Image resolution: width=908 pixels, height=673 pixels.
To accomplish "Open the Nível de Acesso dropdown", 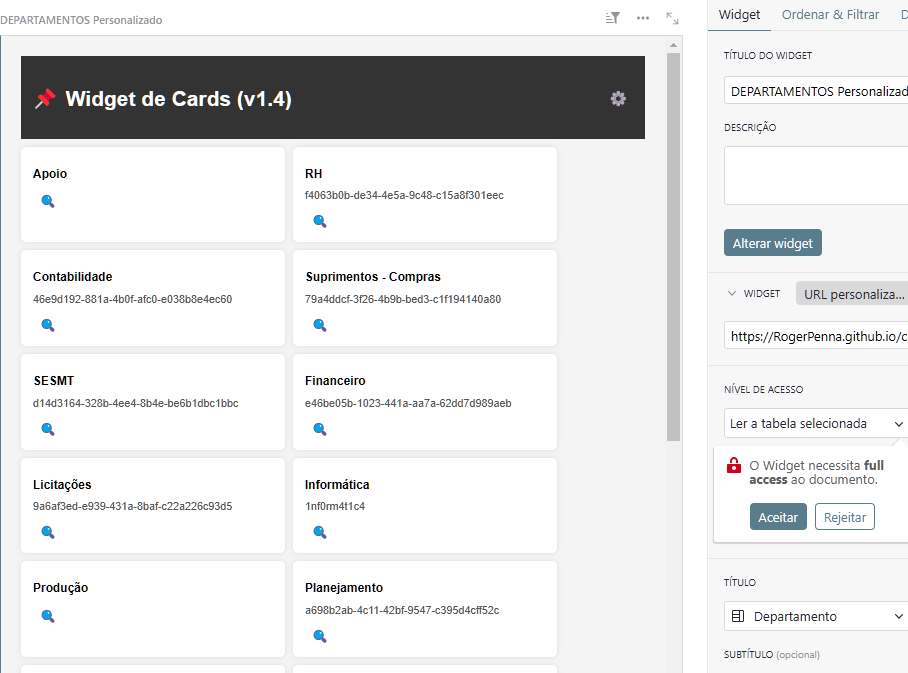I will (x=815, y=423).
